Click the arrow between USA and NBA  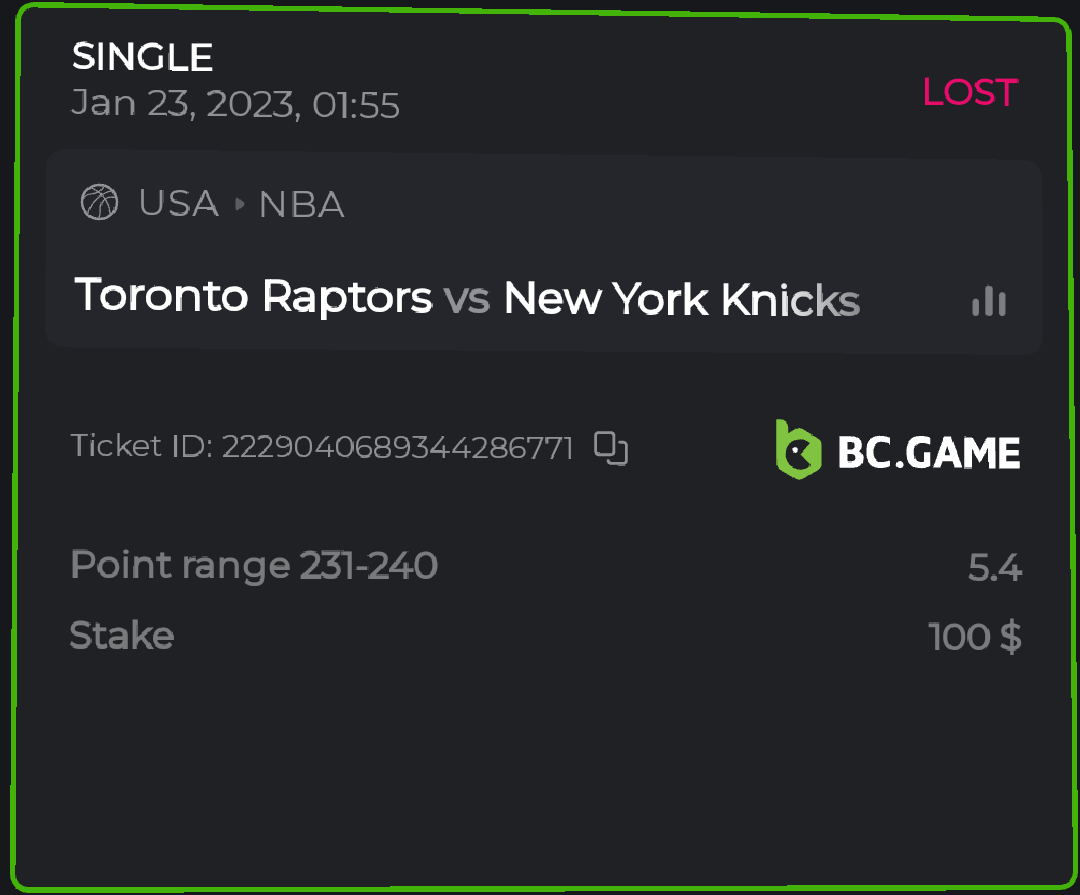coord(239,204)
